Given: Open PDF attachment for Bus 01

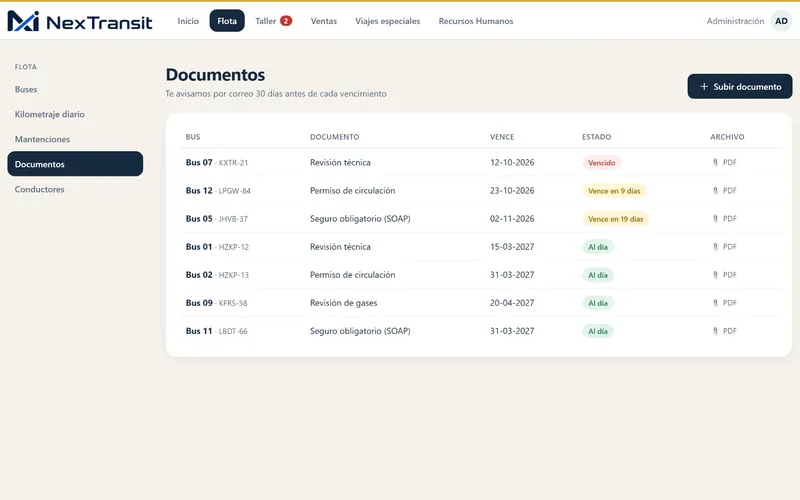Looking at the screenshot, I should pos(724,246).
